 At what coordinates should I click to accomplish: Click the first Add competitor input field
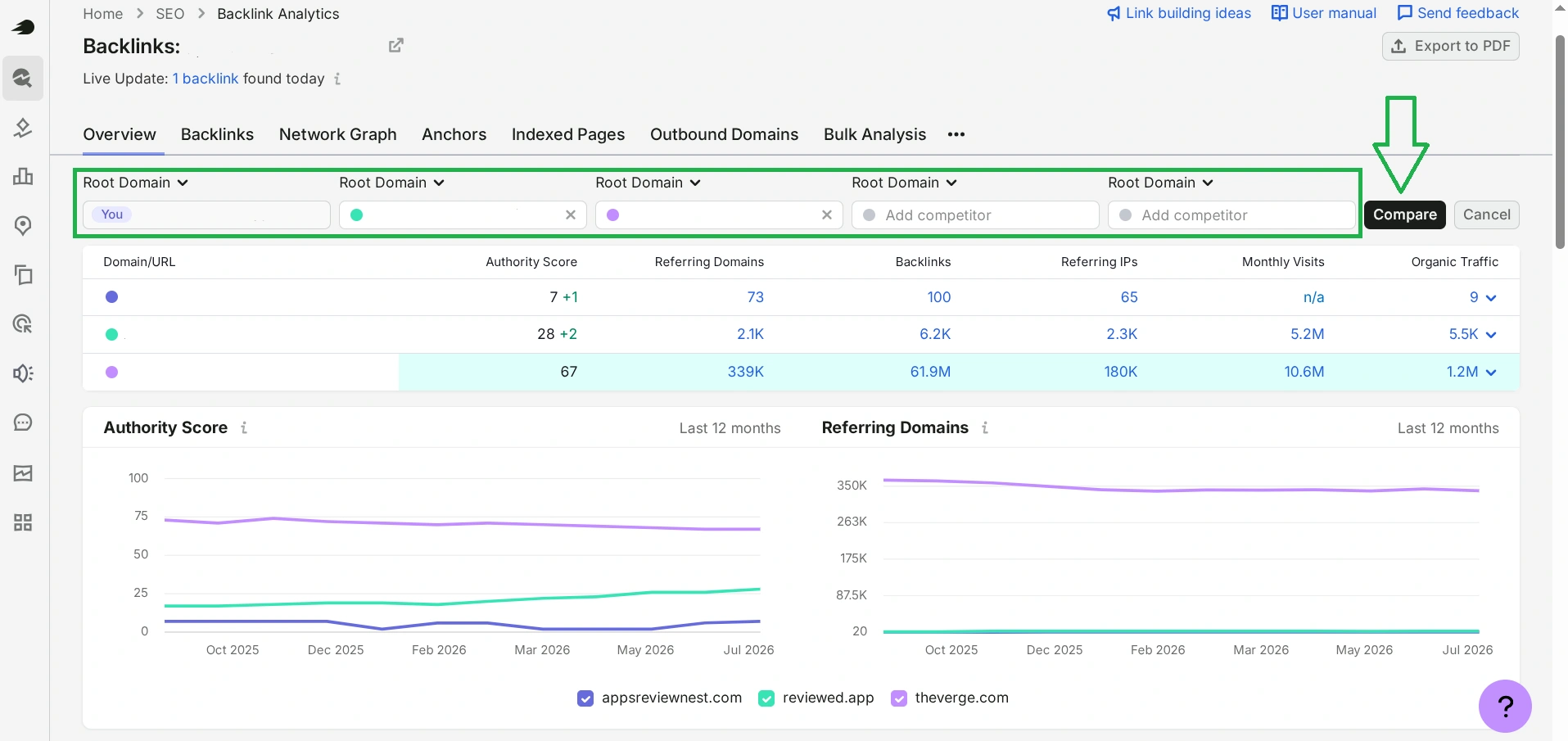point(975,215)
